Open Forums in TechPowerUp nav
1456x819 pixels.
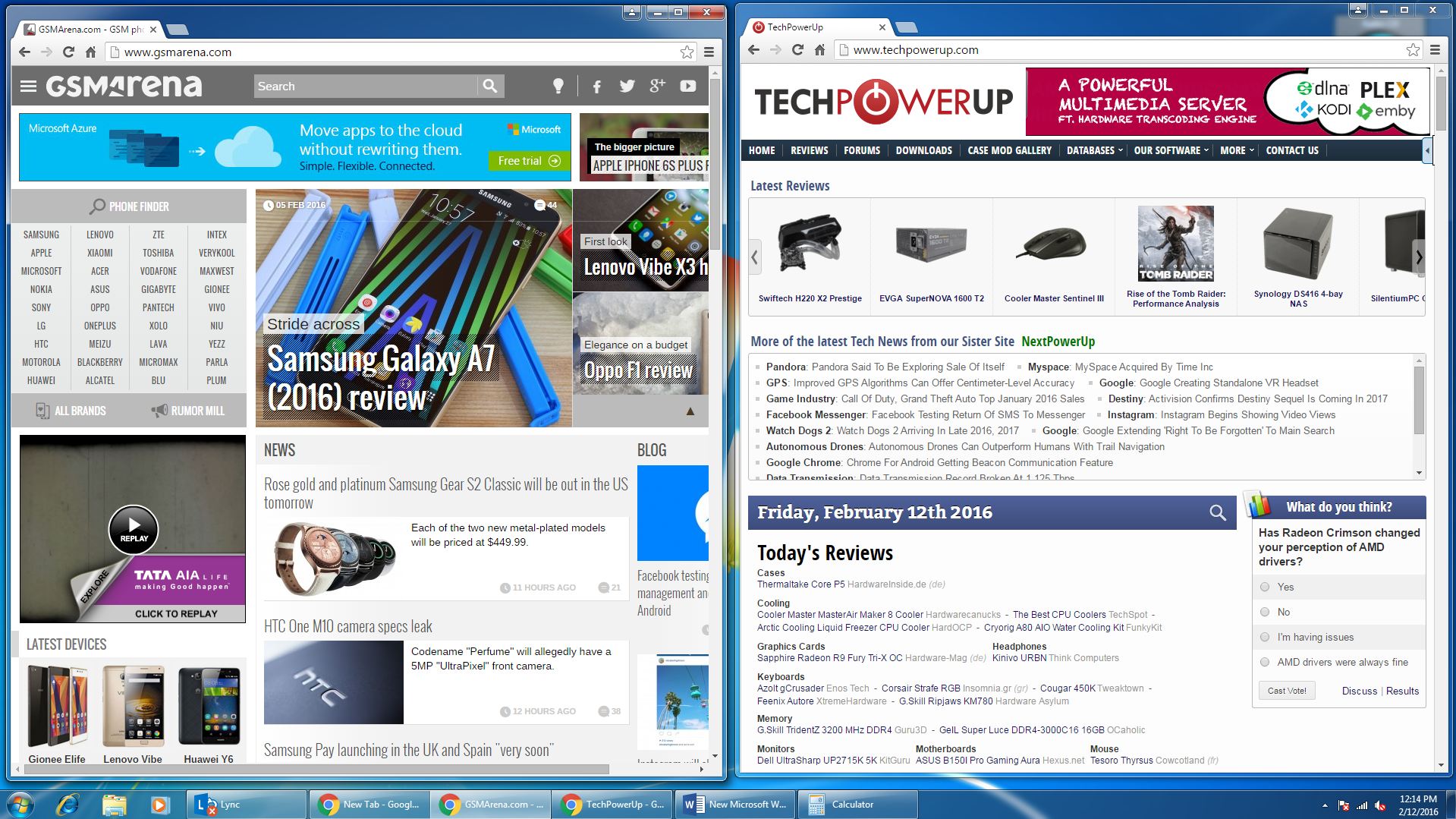pos(862,150)
